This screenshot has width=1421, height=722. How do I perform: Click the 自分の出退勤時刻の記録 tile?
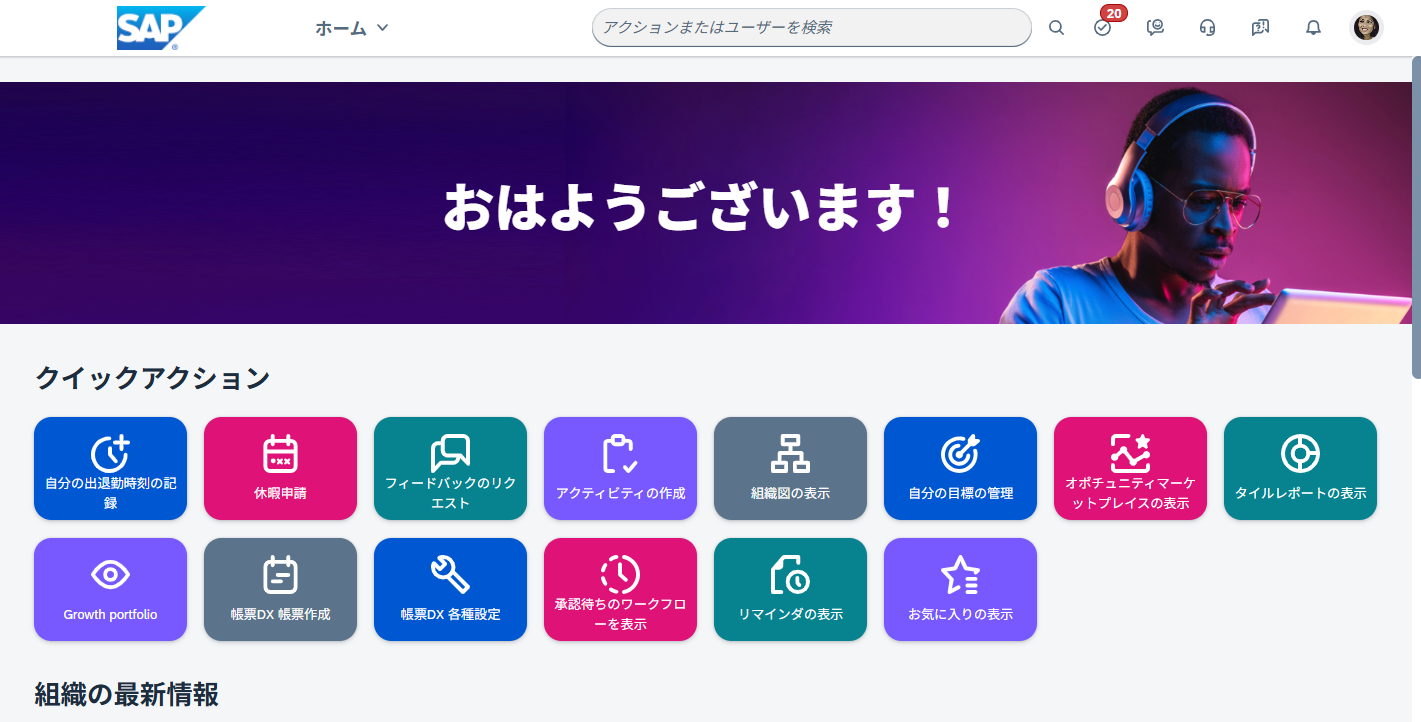(110, 468)
